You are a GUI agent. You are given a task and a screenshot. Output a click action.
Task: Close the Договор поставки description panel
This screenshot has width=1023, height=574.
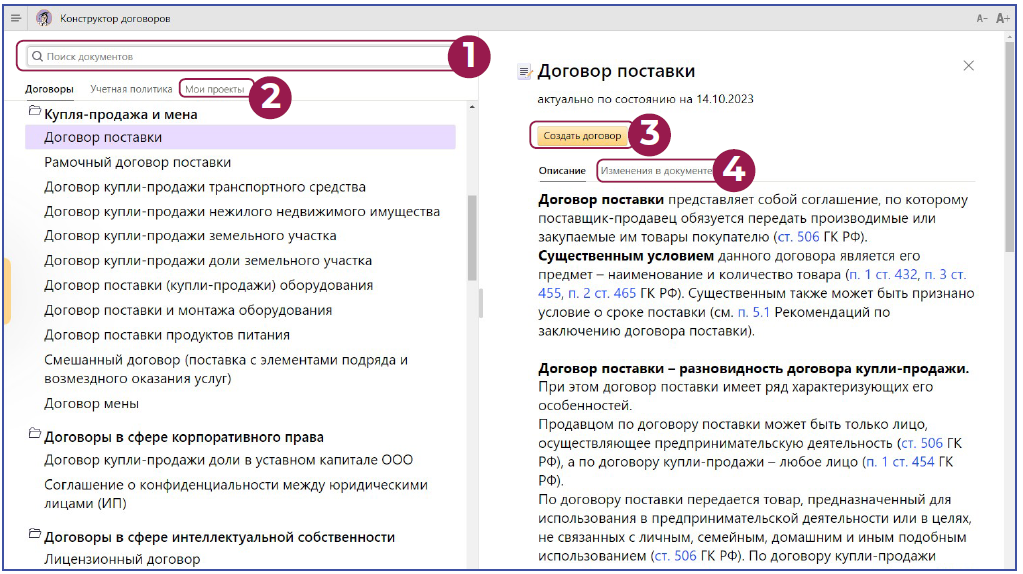[968, 66]
